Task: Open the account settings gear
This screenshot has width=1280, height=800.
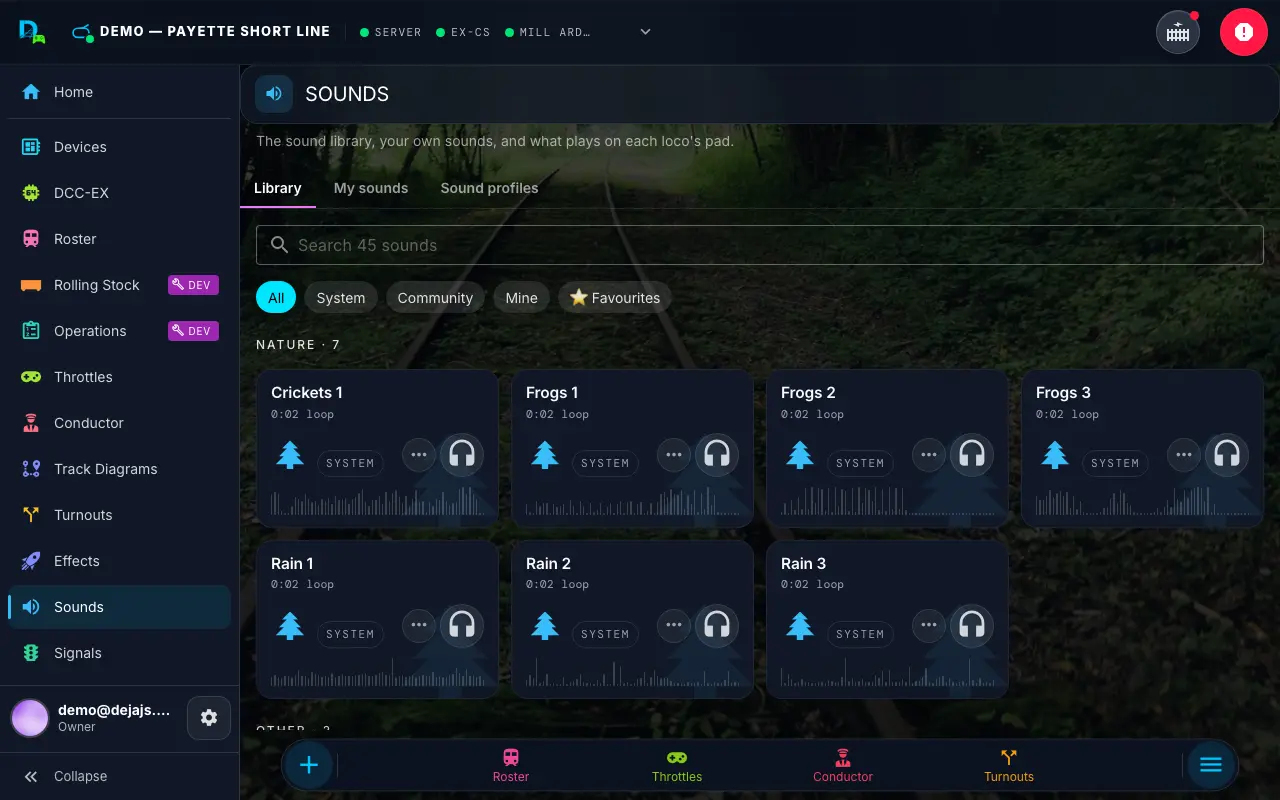Action: 209,718
